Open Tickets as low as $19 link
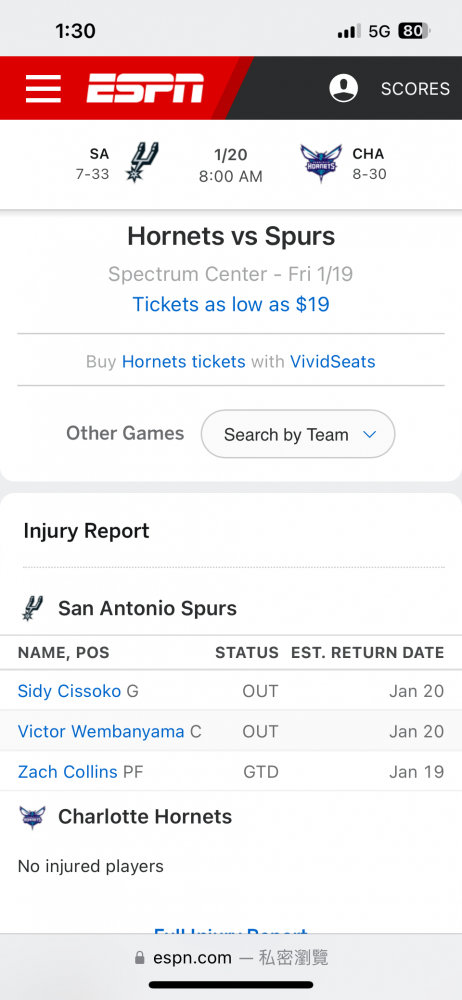The height and width of the screenshot is (1000, 462). (x=231, y=304)
